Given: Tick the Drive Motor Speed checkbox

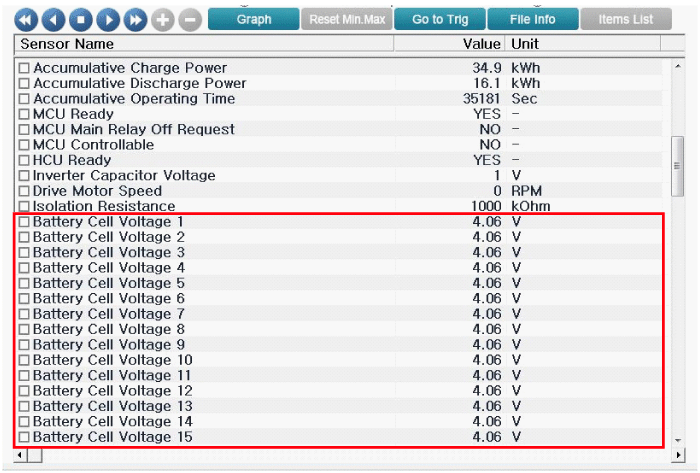Looking at the screenshot, I should 25,191.
